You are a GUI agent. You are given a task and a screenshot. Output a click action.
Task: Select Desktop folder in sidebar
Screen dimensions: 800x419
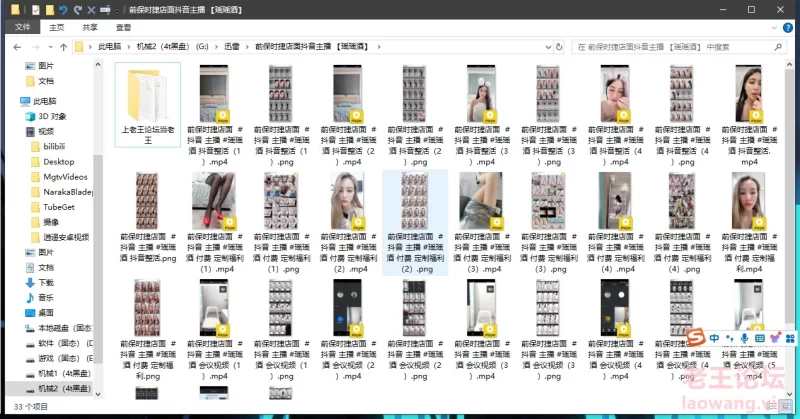pos(59,162)
